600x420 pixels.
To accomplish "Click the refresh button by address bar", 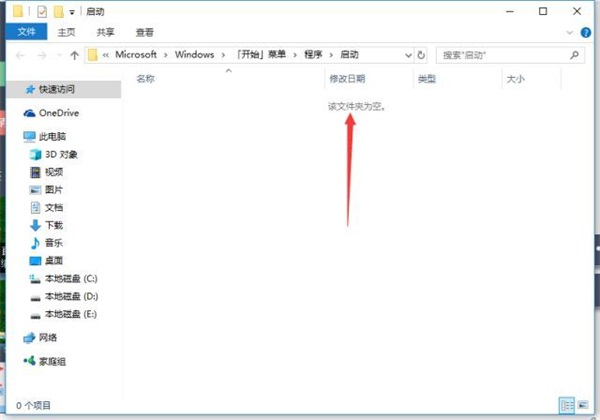I will (421, 55).
